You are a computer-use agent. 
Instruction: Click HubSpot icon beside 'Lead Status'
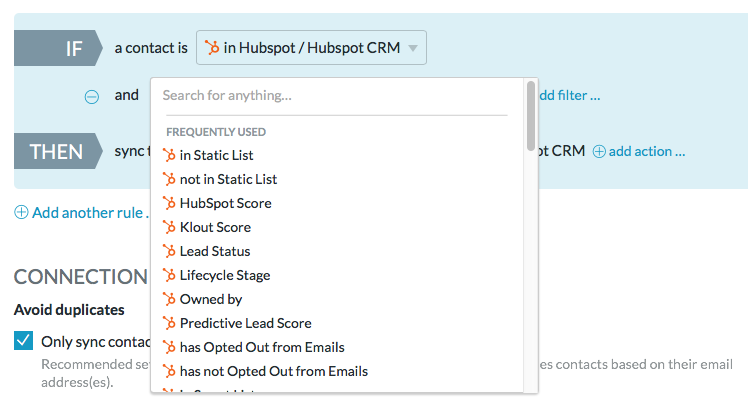(x=169, y=251)
